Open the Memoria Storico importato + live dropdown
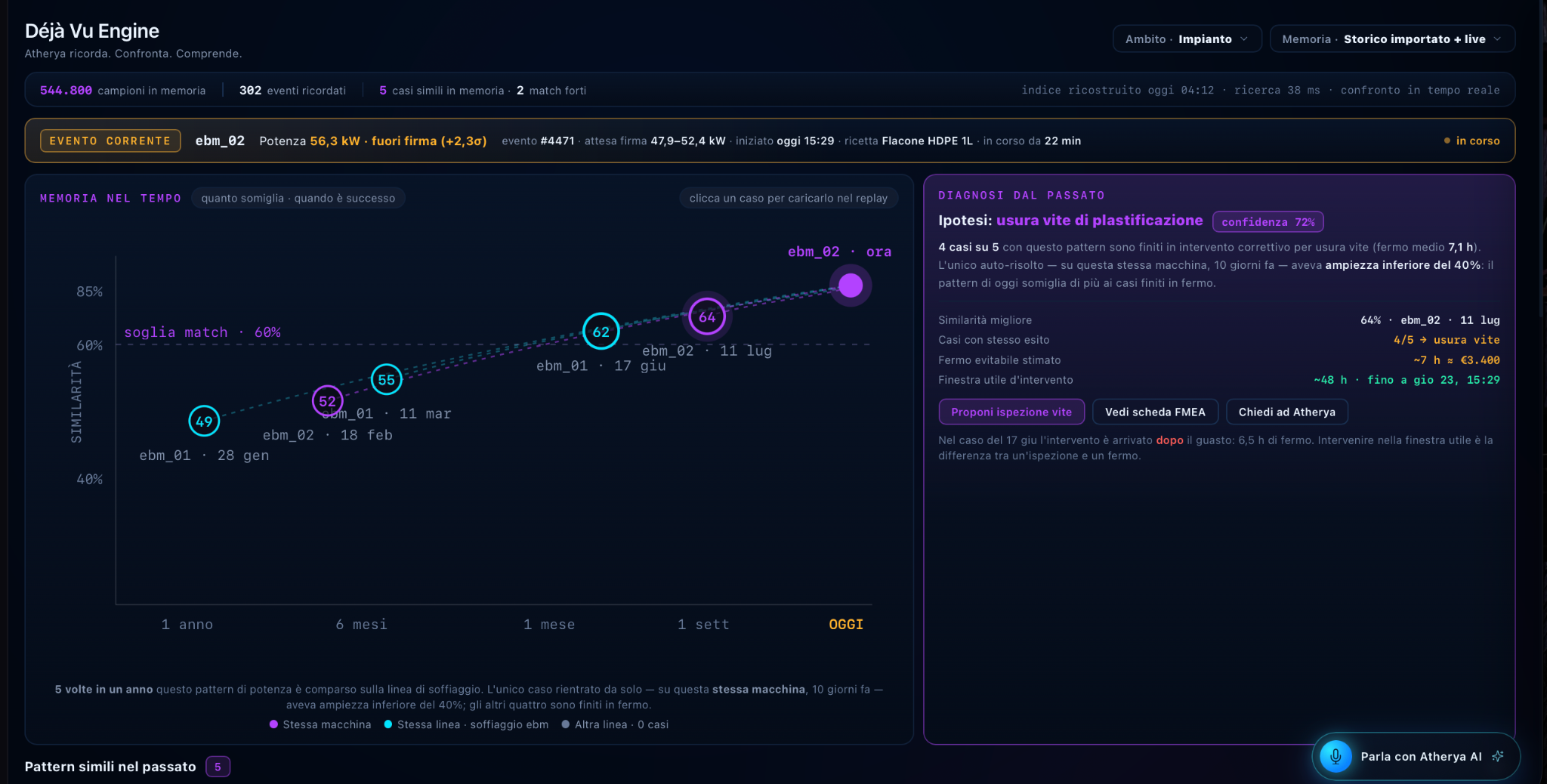The height and width of the screenshot is (784, 1547). [x=1392, y=39]
